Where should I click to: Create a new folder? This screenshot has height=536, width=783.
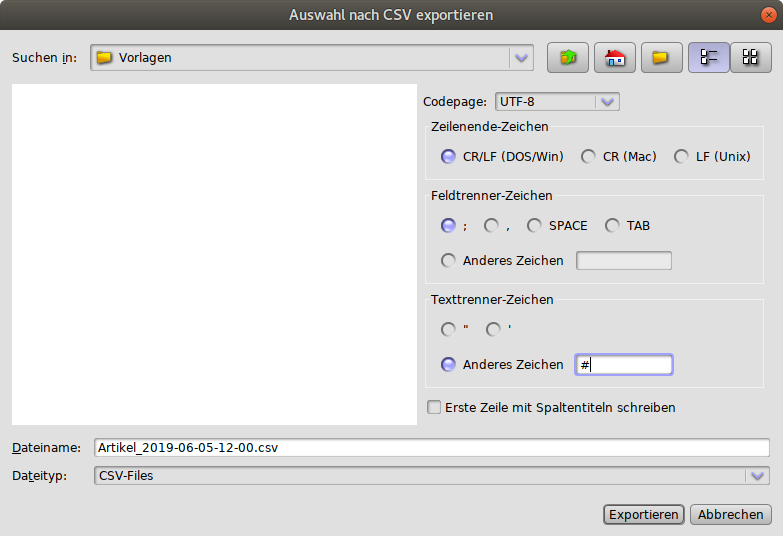(662, 58)
